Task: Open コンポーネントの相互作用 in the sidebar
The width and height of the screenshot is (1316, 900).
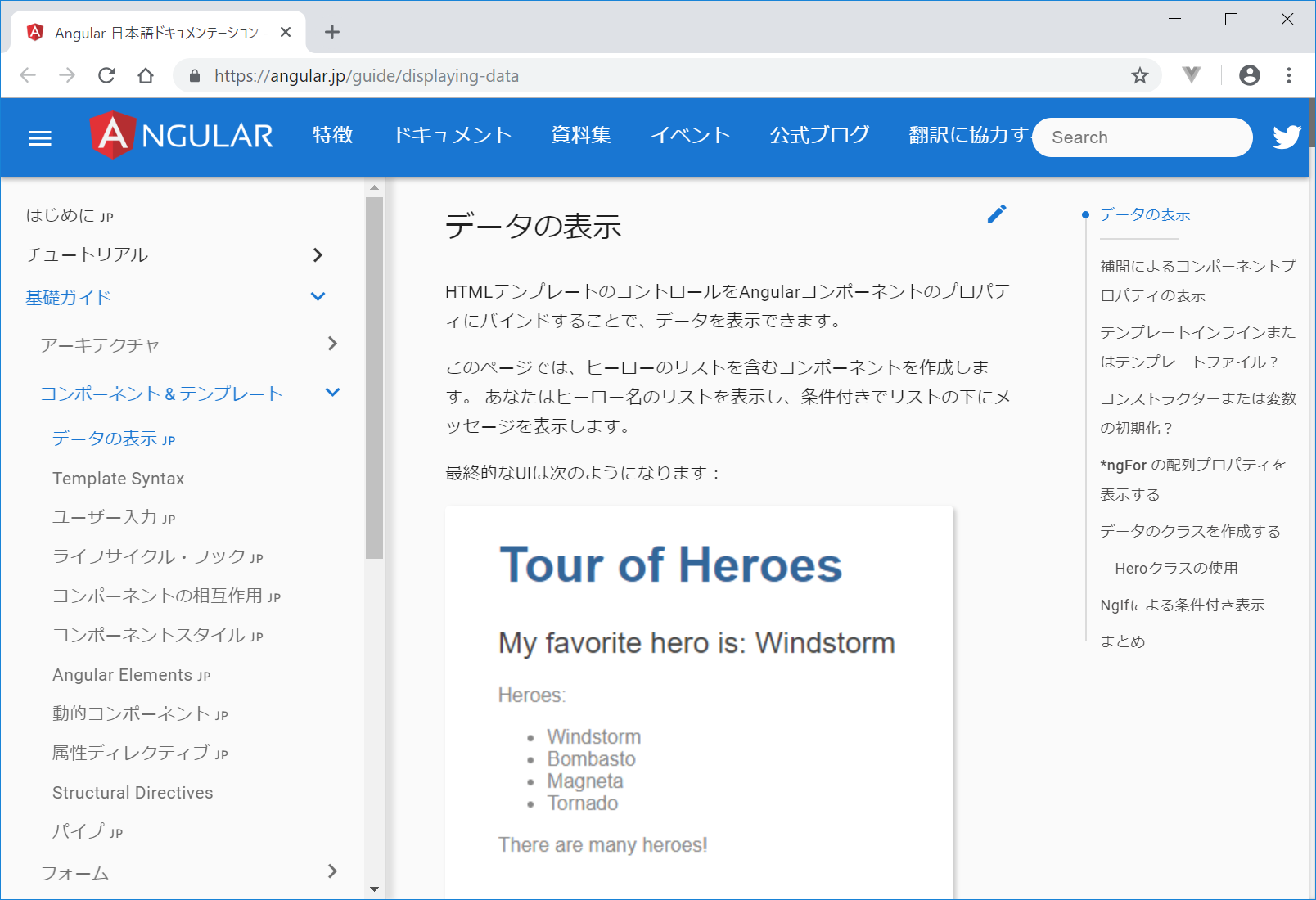Action: (x=167, y=596)
